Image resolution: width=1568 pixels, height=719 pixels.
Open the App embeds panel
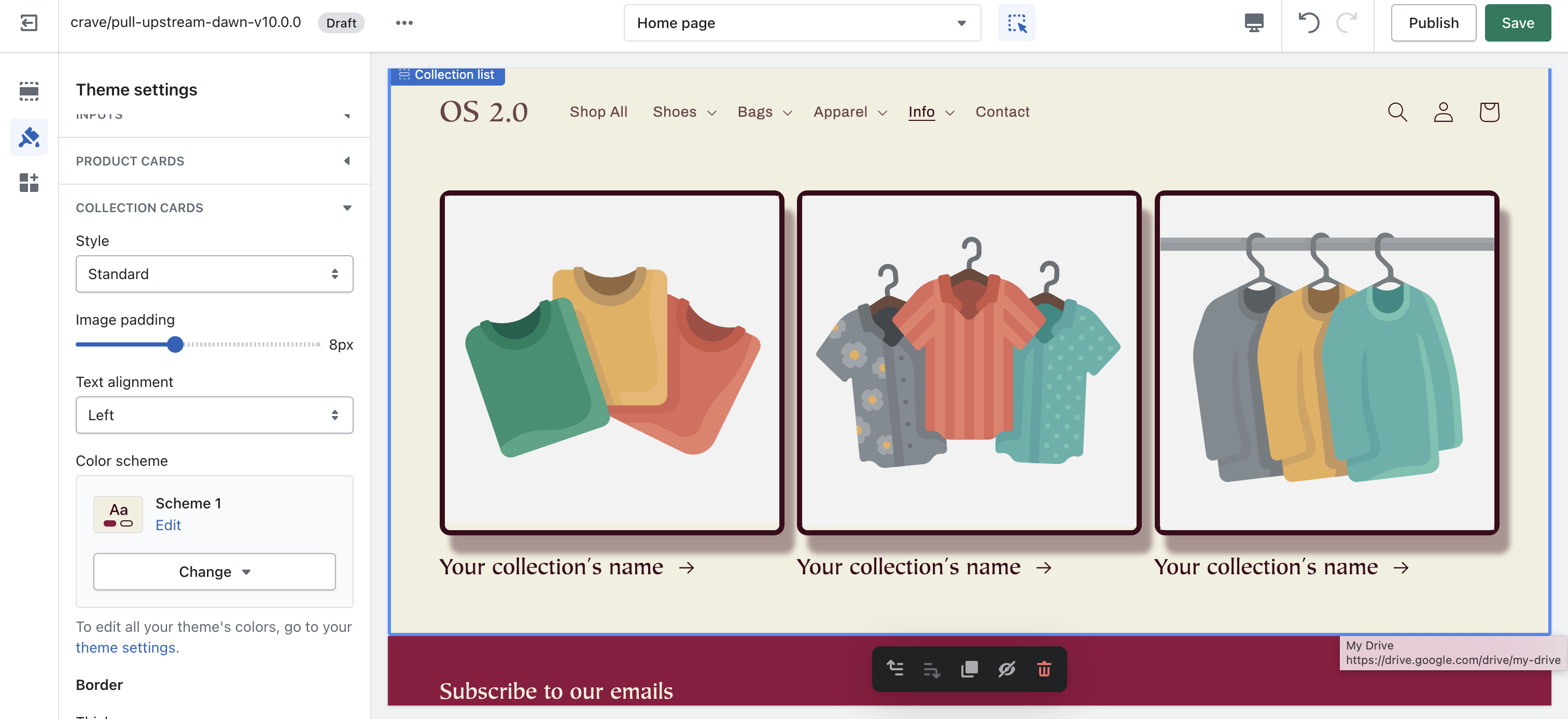coord(29,183)
